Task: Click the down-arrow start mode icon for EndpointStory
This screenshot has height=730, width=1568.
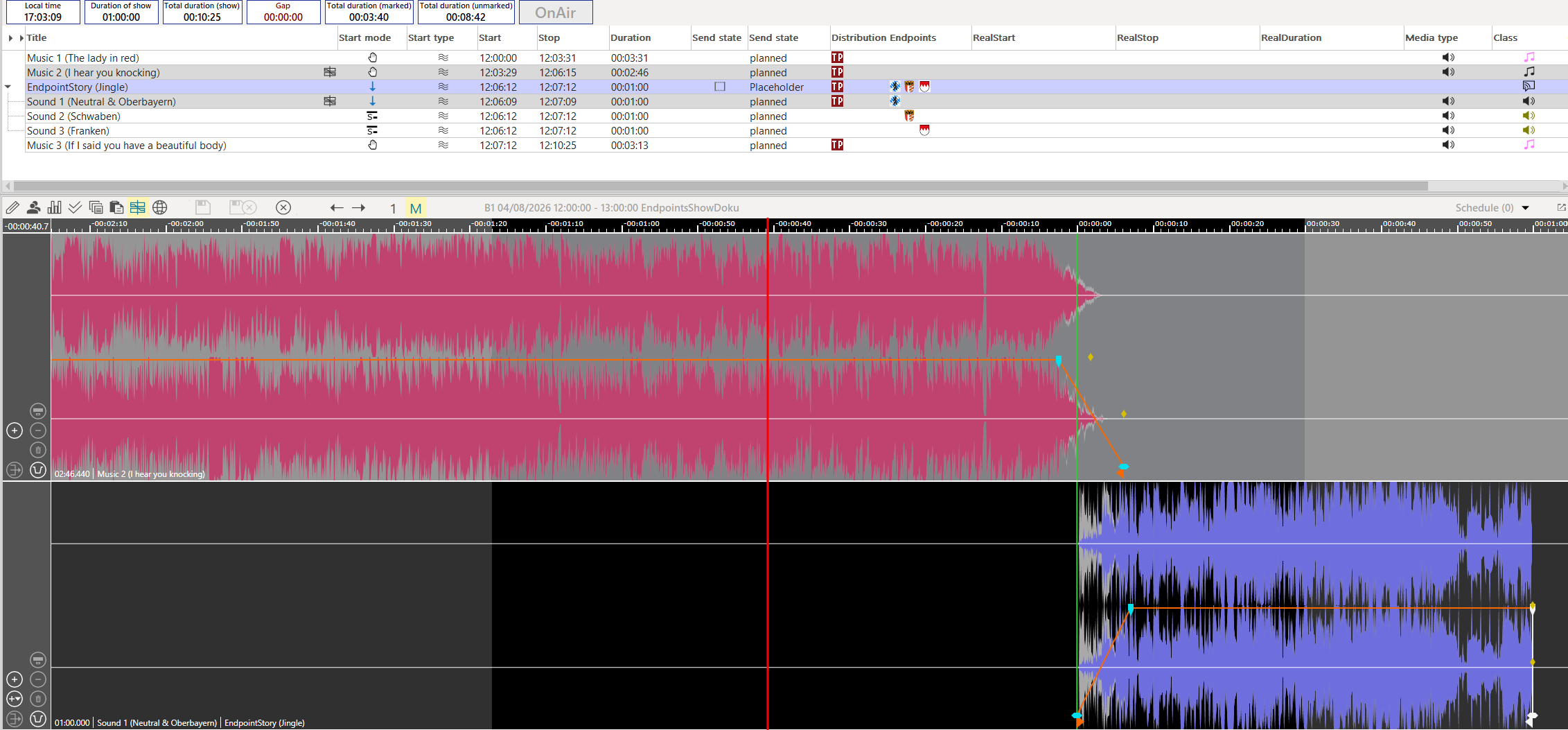Action: [372, 87]
